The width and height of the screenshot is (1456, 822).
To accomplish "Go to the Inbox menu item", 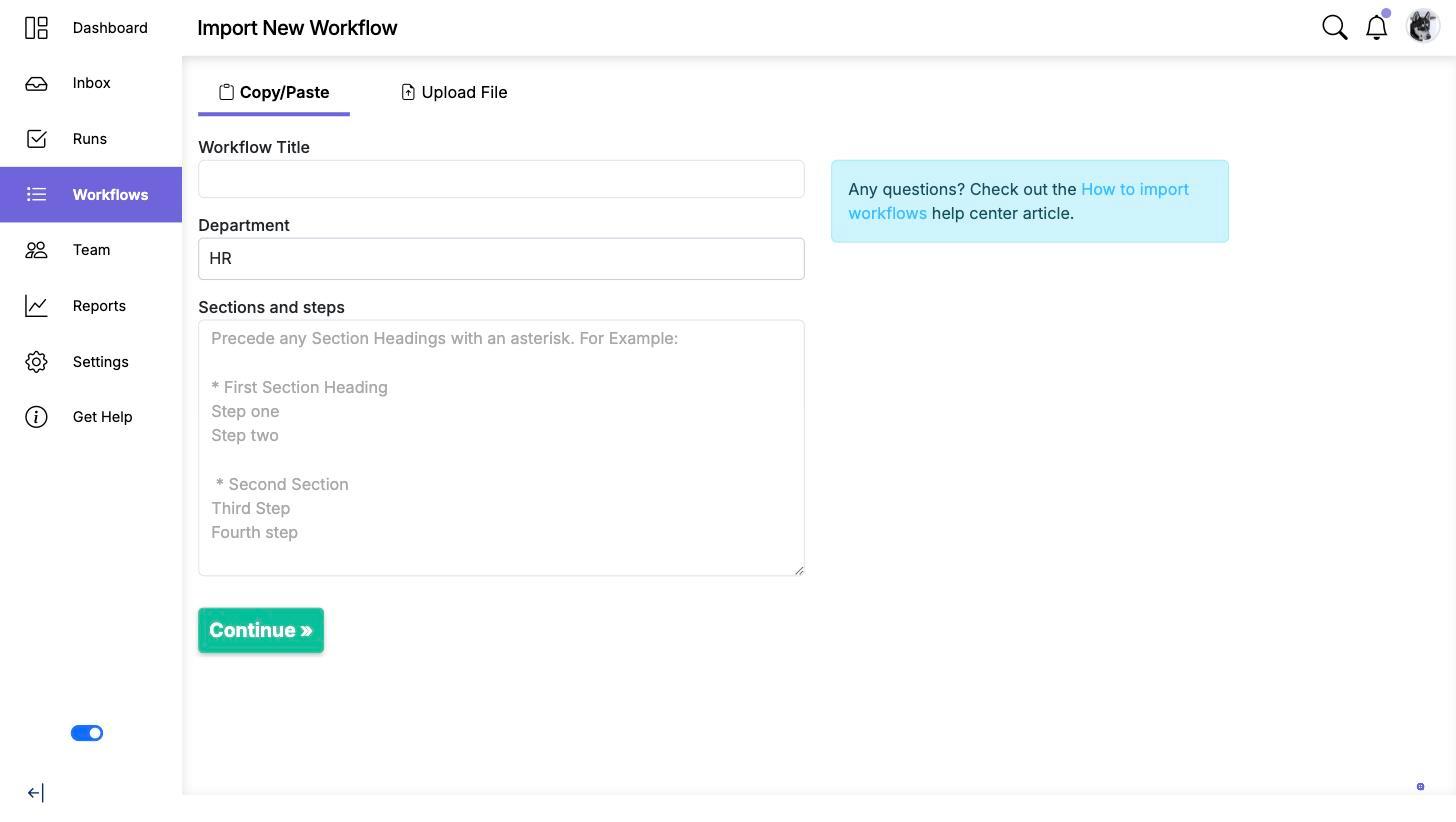I will (91, 83).
